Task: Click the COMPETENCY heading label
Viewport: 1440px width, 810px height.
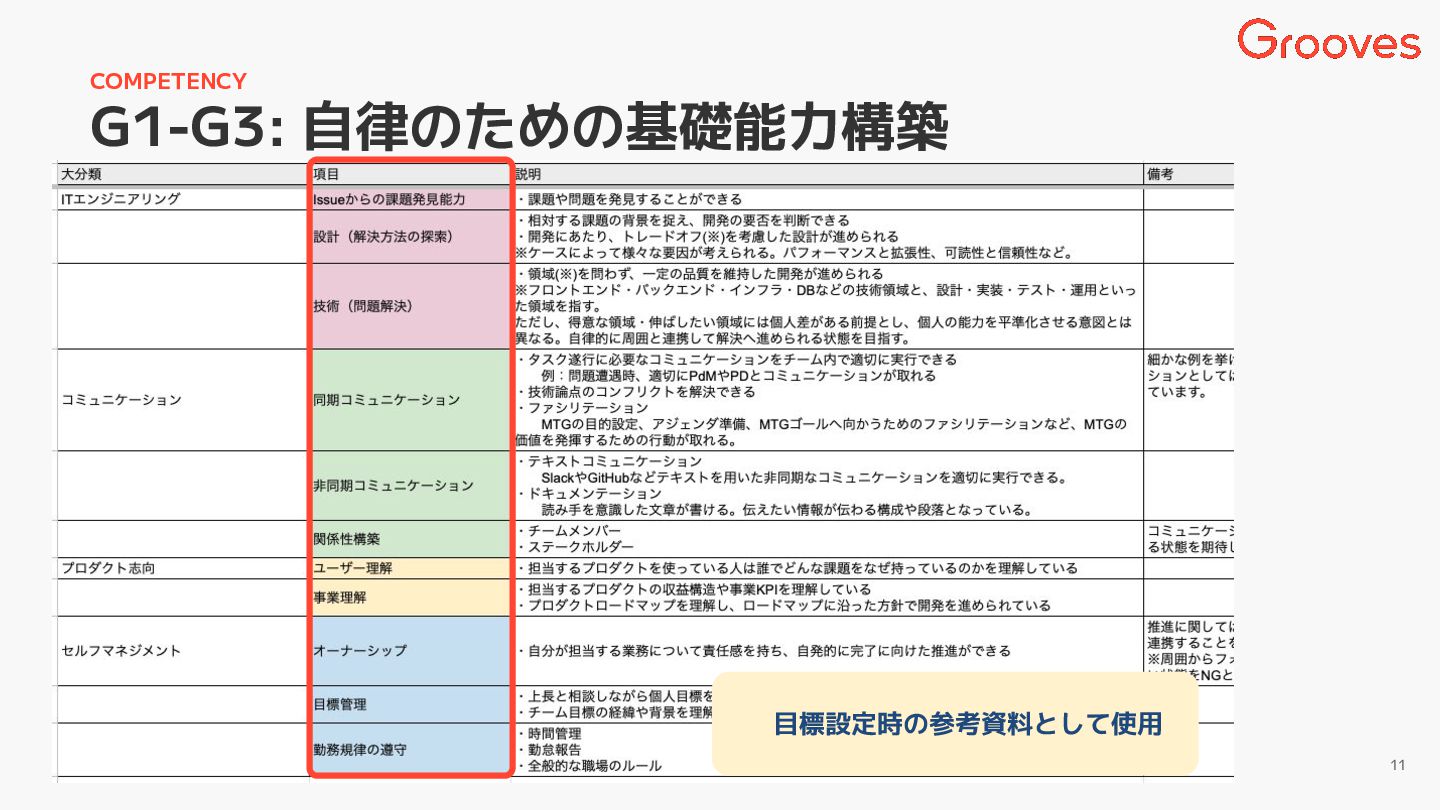Action: [168, 81]
